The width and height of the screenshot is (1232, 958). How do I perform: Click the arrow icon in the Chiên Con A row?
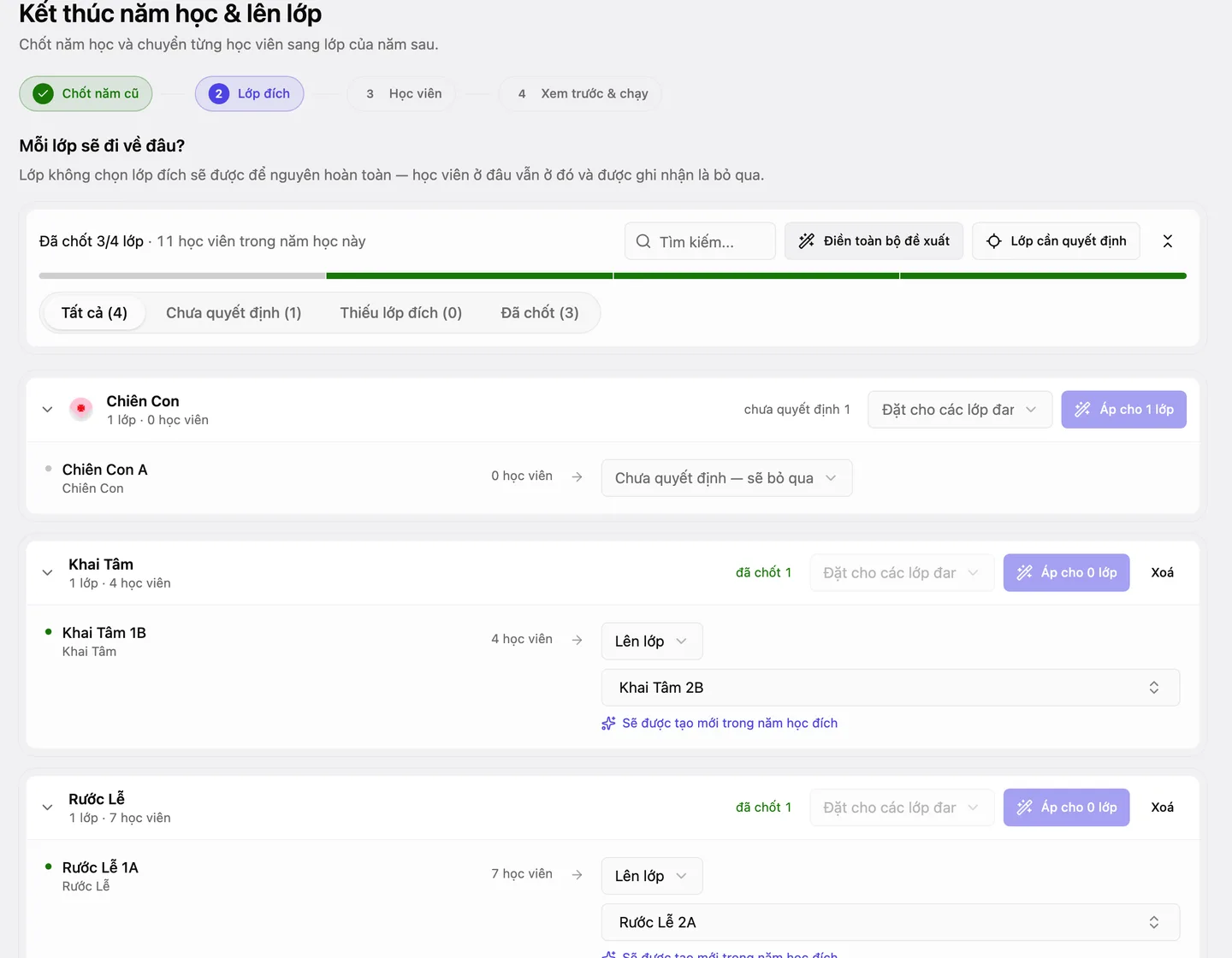pyautogui.click(x=577, y=476)
